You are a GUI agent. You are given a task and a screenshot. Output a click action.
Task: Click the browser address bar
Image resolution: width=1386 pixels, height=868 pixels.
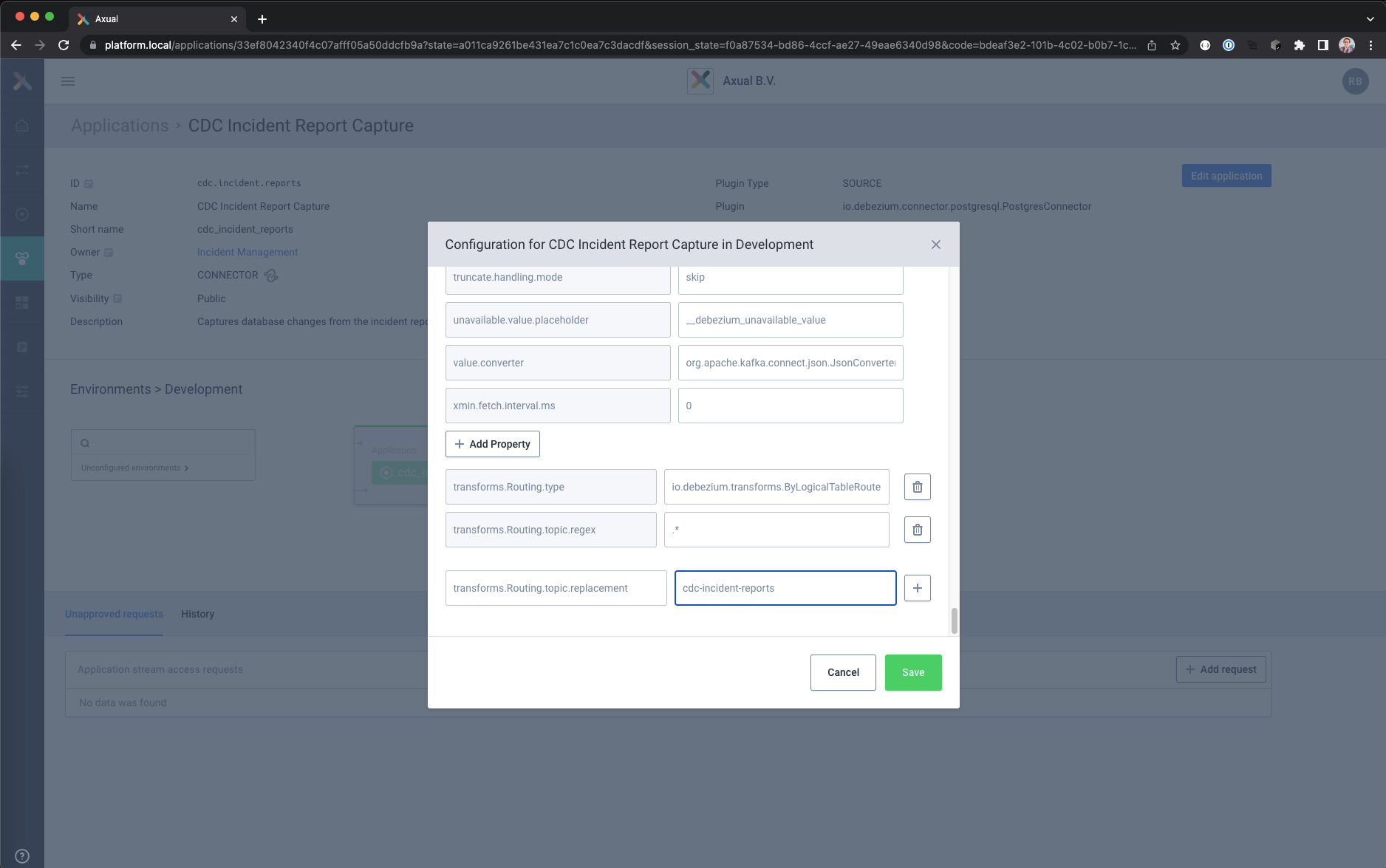619,45
